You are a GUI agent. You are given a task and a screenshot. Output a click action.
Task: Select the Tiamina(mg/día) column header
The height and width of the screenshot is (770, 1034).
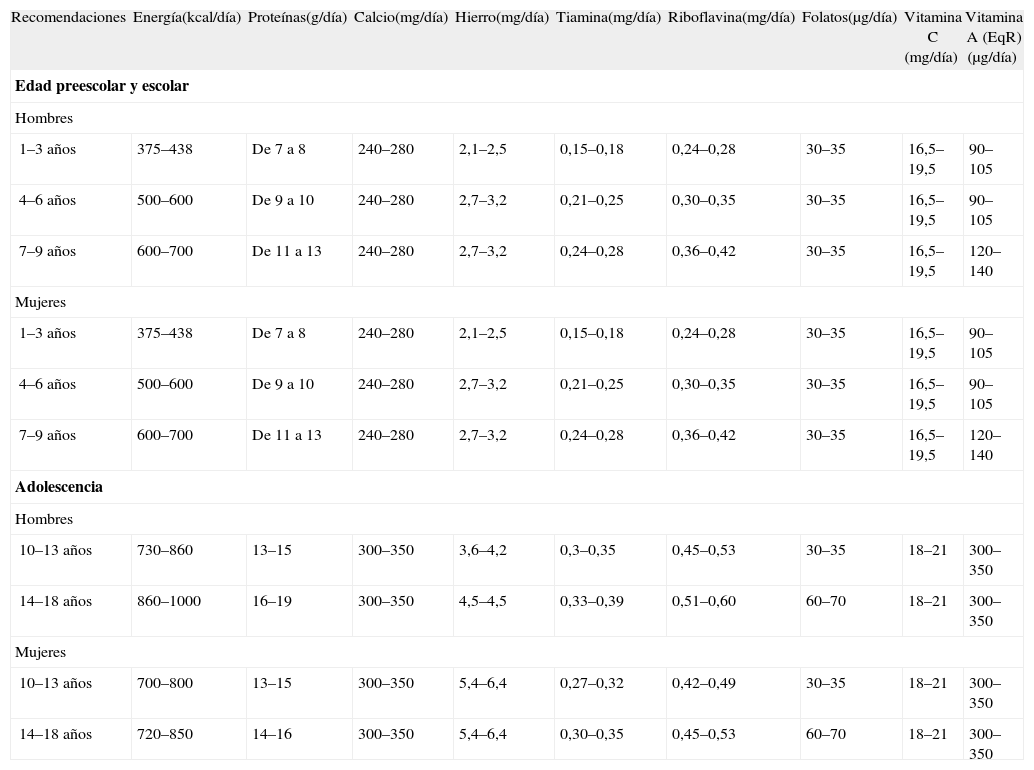608,18
